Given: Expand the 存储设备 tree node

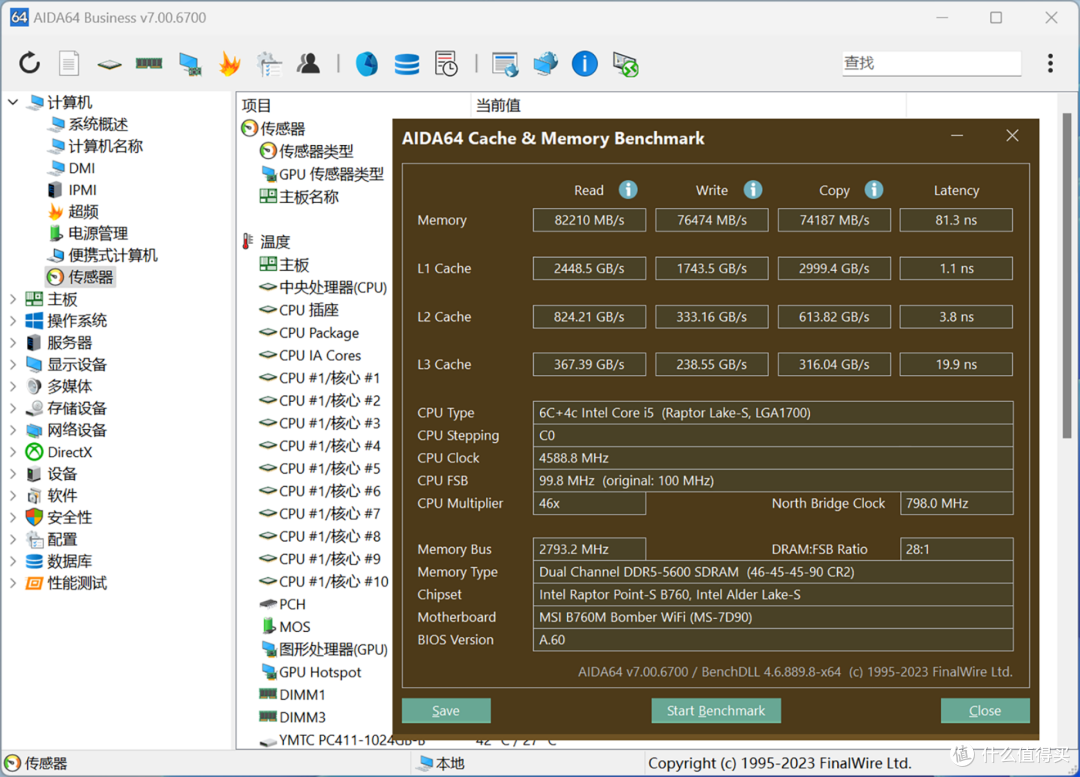Looking at the screenshot, I should [13, 408].
